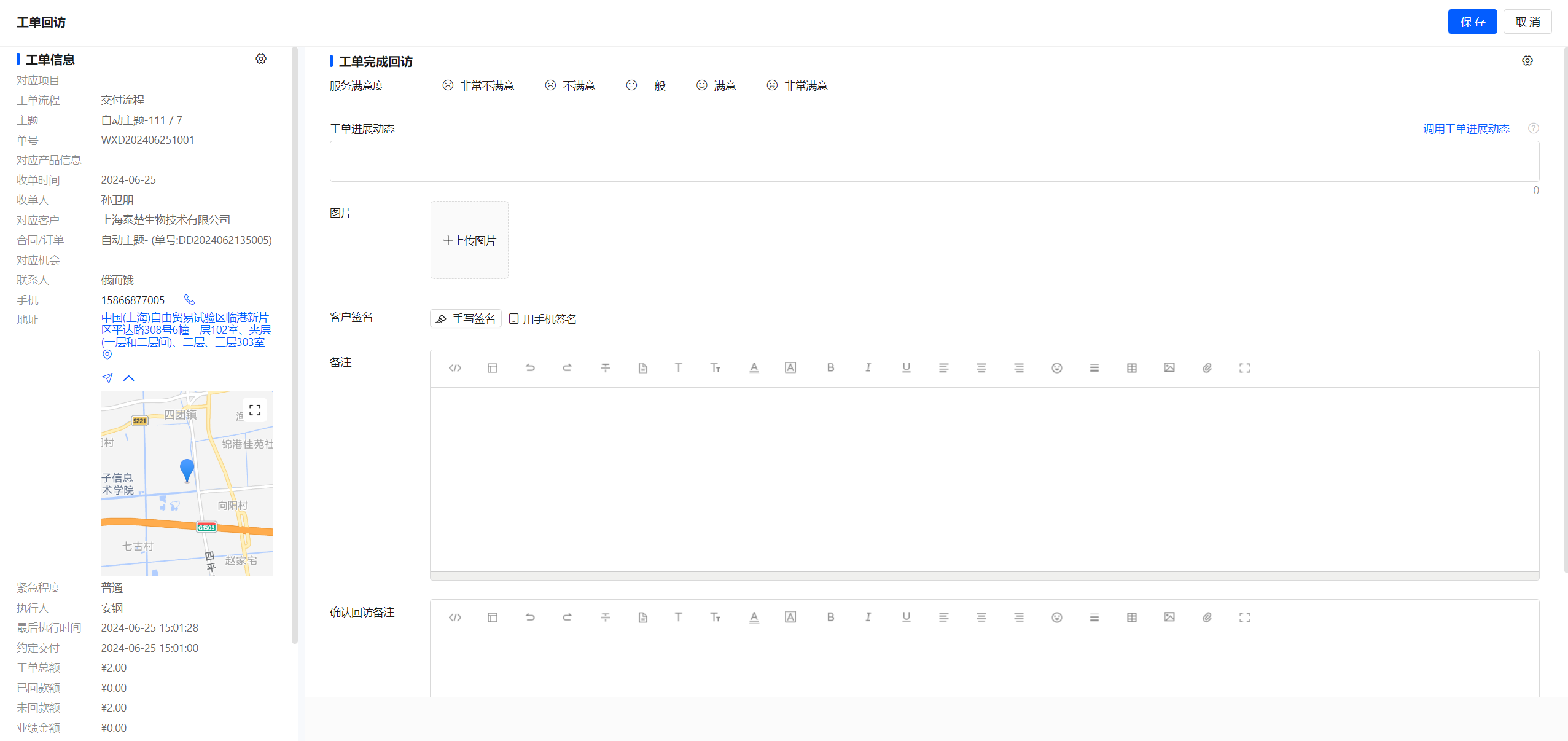This screenshot has height=741, width=1568.
Task: Click into the 备注 editor body
Action: 985,479
